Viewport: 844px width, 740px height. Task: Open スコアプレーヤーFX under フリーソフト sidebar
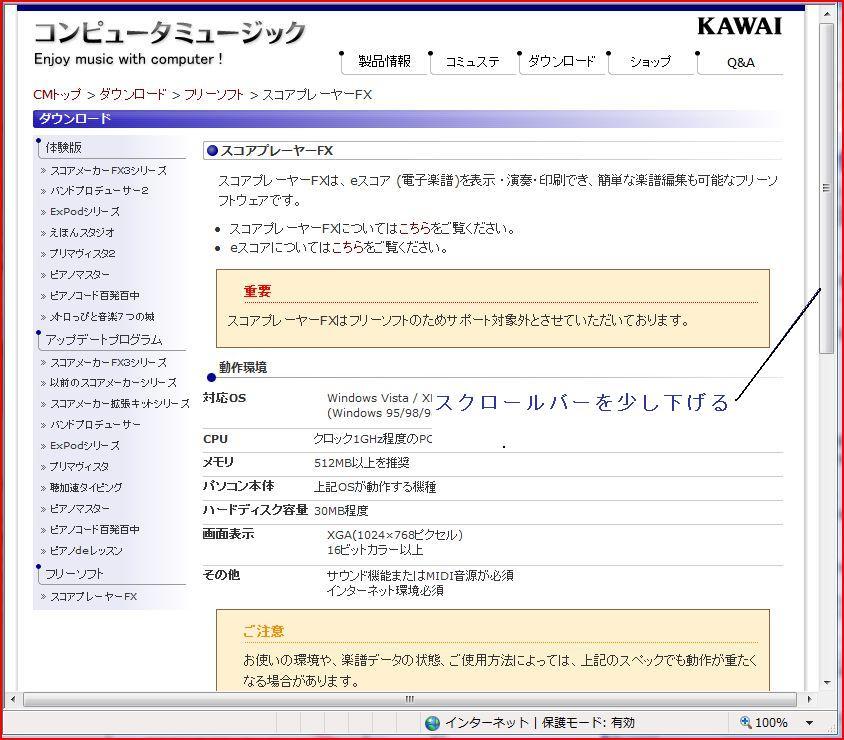[x=93, y=596]
